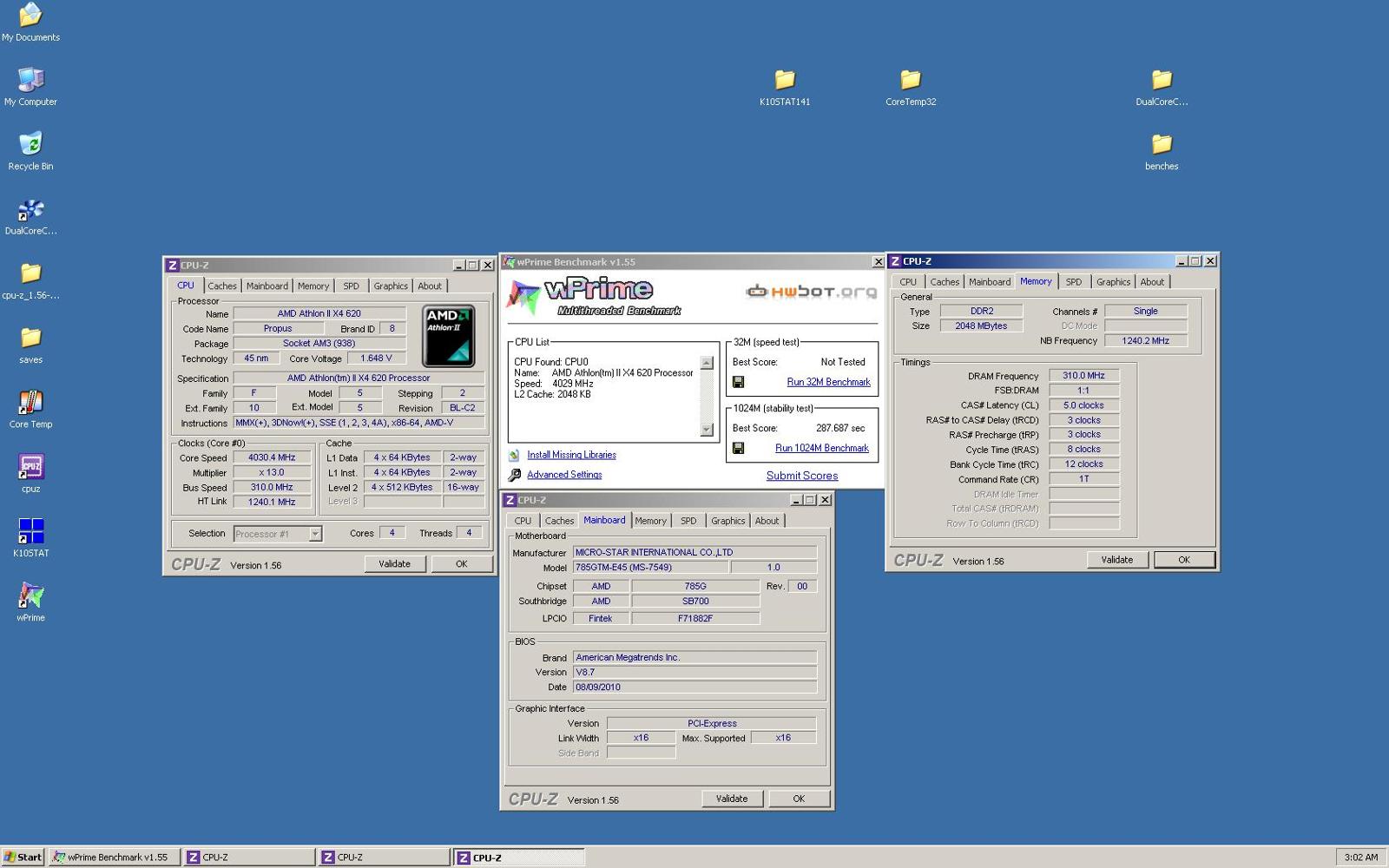
Task: Click Install Missing Libraries link
Action: (571, 455)
